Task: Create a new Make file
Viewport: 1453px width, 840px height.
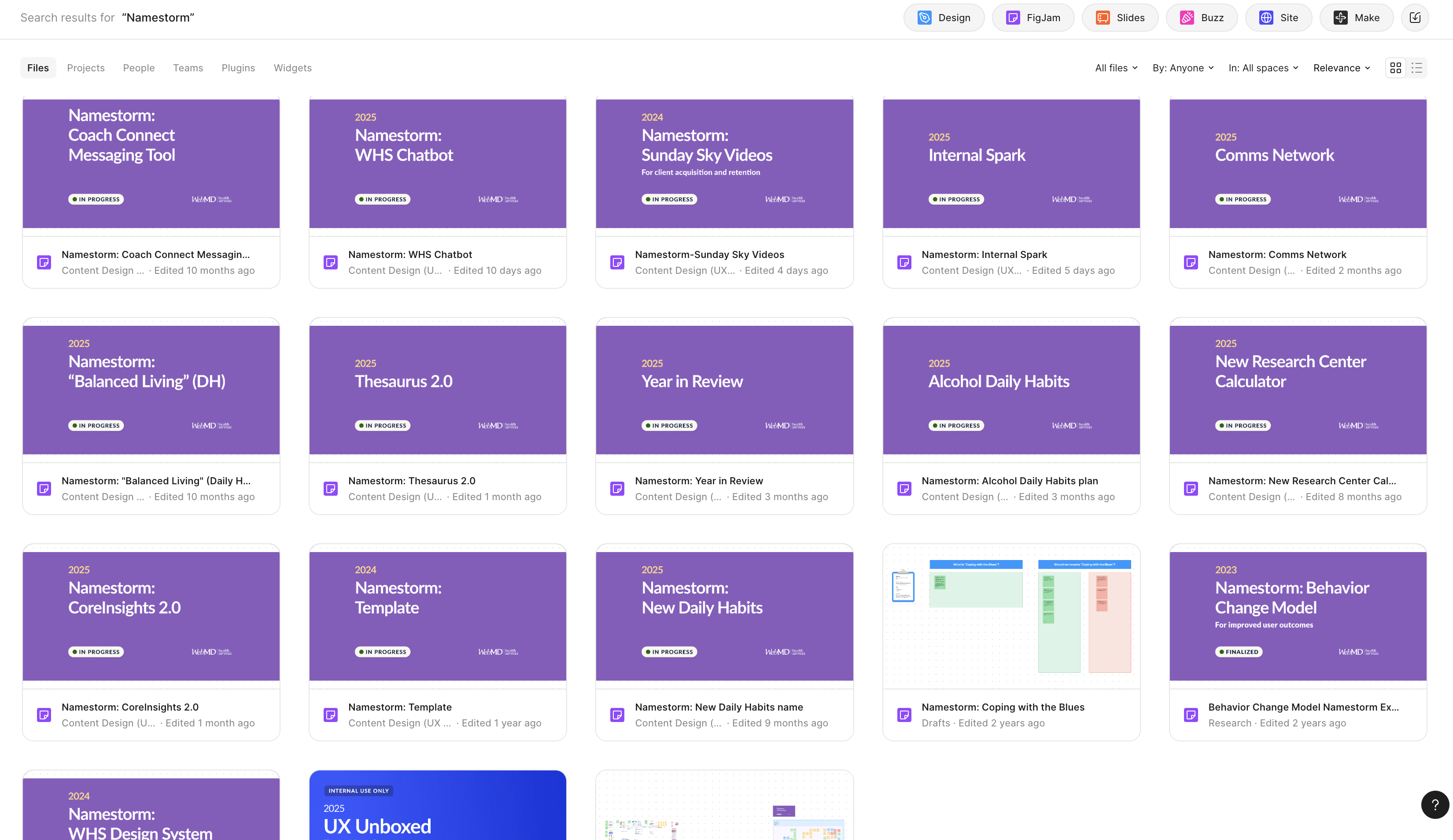Action: [x=1356, y=18]
